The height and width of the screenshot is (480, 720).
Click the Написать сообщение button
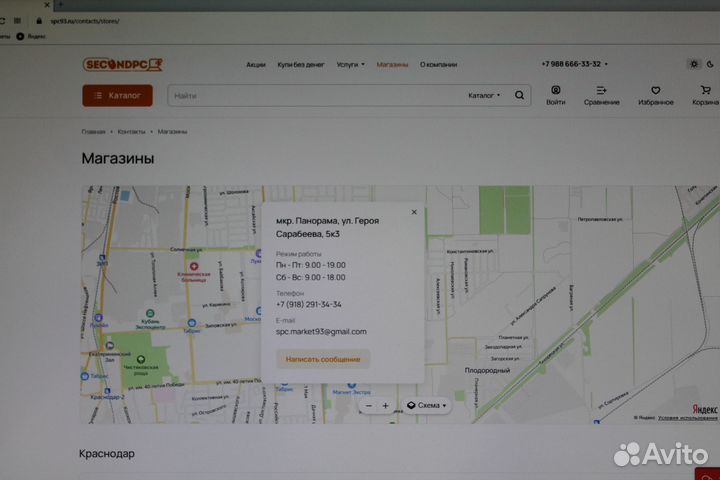tap(322, 358)
